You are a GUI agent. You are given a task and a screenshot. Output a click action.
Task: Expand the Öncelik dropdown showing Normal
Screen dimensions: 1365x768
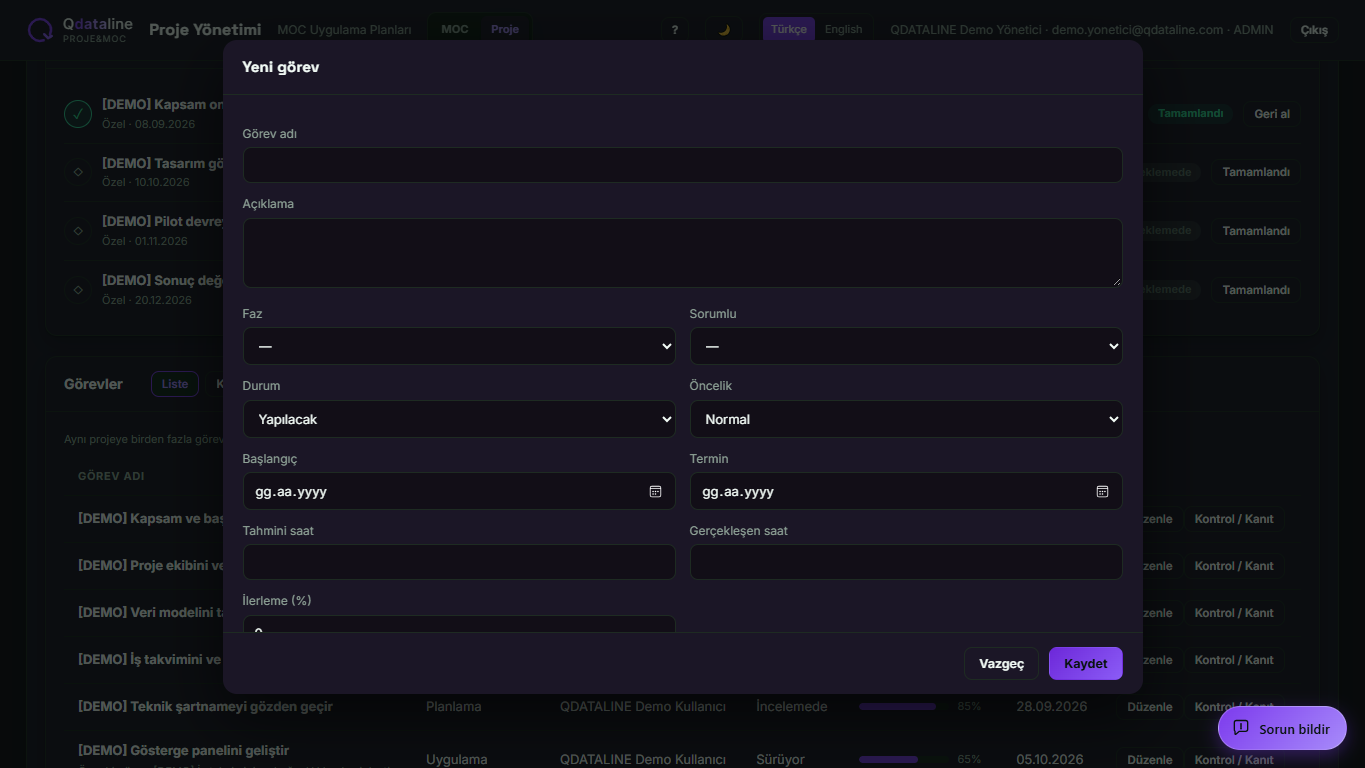coord(906,419)
